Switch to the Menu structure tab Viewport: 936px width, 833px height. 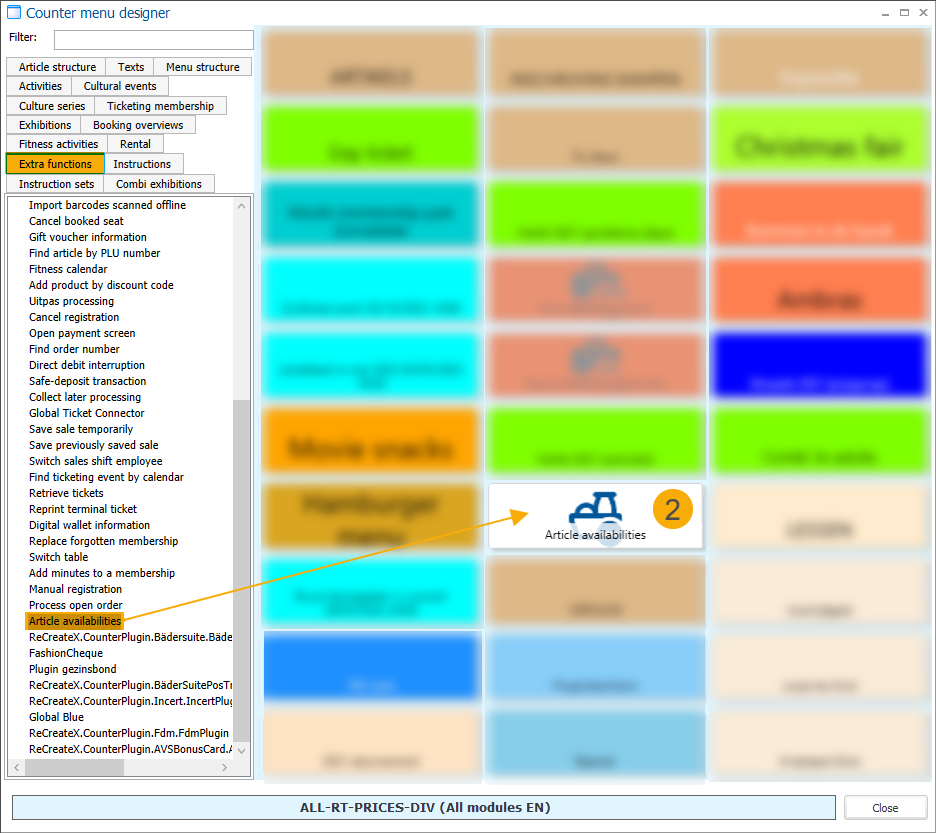point(202,67)
